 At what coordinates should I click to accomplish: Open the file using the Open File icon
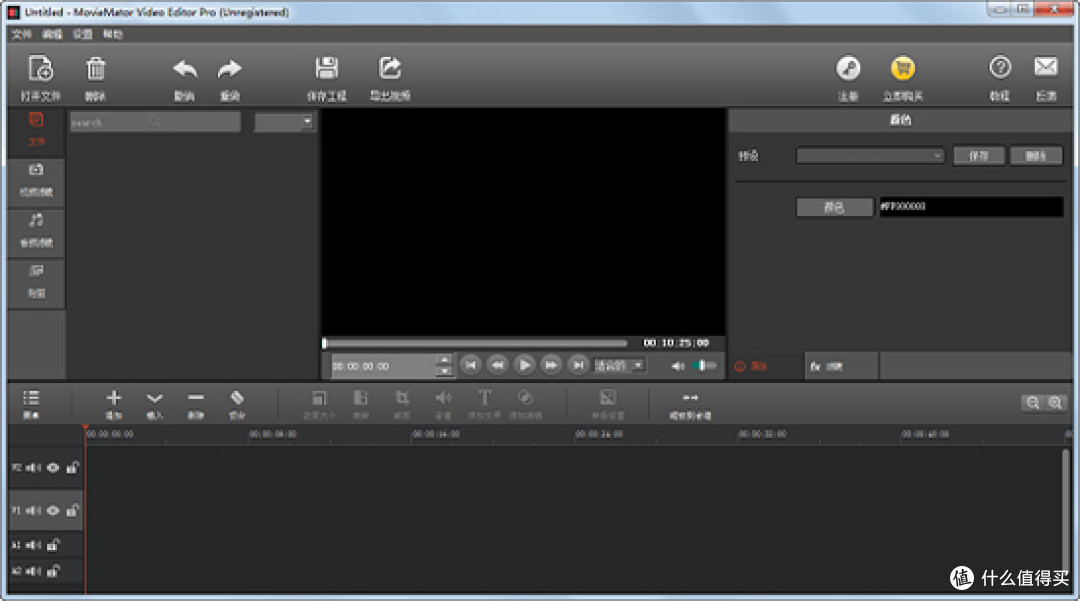pyautogui.click(x=41, y=70)
